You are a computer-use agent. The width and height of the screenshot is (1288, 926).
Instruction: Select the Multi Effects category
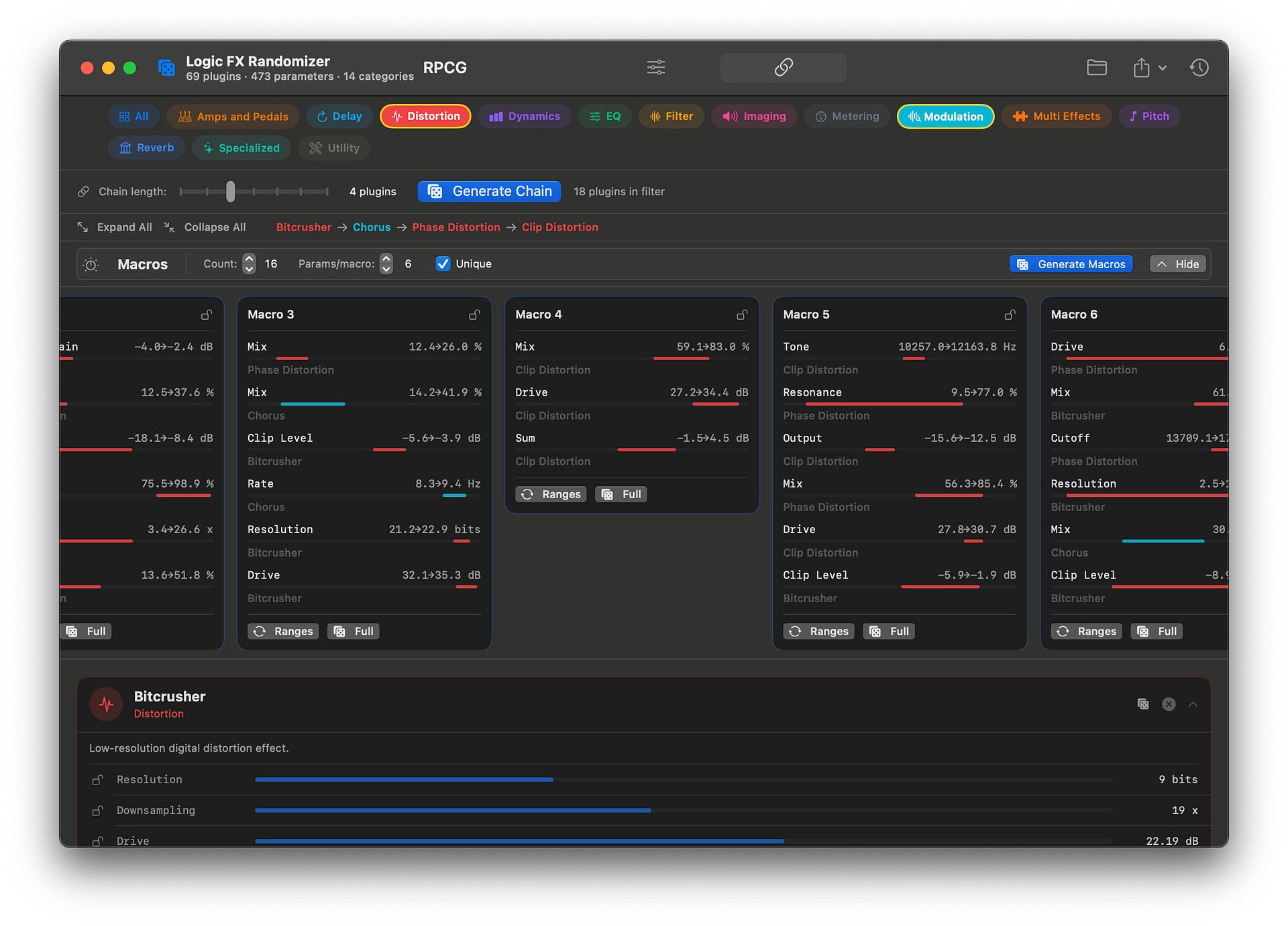tap(1057, 116)
